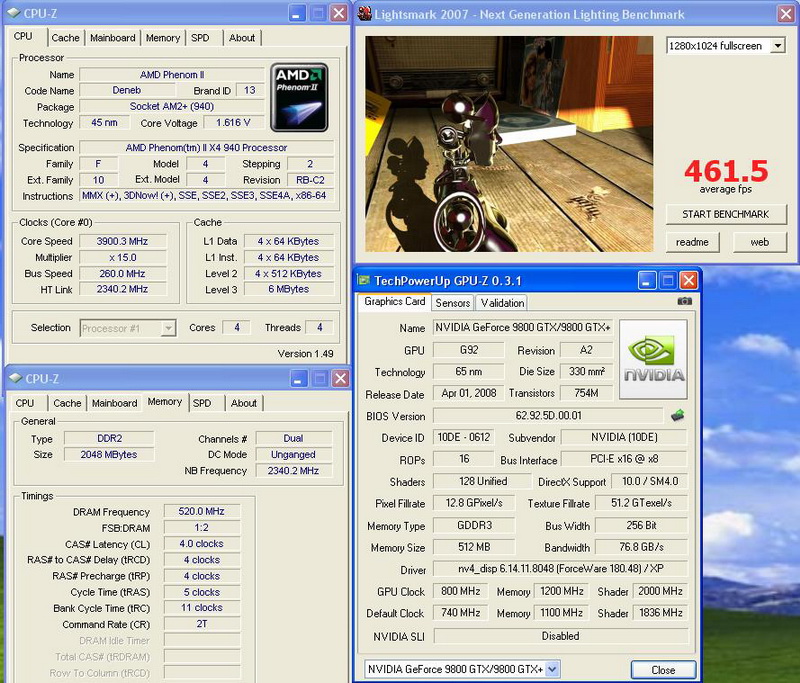Click the lower CPU-Z Memory window title icon
800x683 pixels.
pos(16,378)
